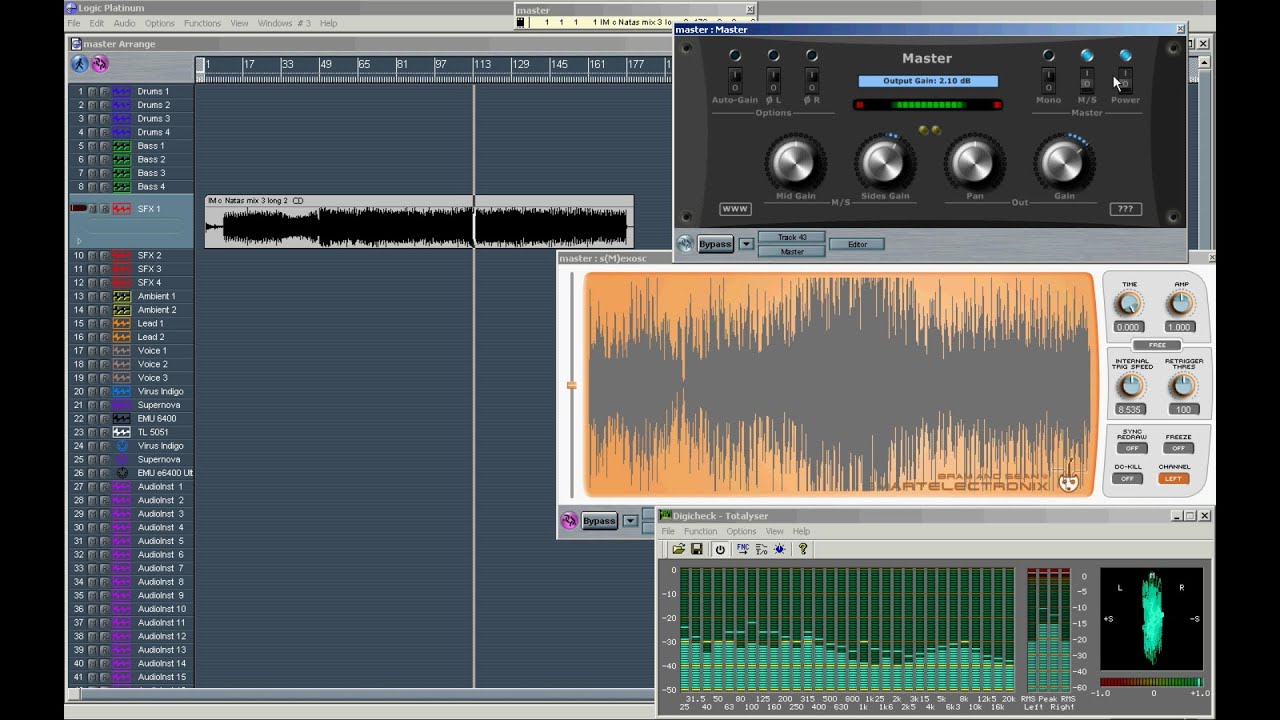1280x720 pixels.
Task: Toggle Sync Redraw OFF button in oscilloscope
Action: pos(1131,448)
